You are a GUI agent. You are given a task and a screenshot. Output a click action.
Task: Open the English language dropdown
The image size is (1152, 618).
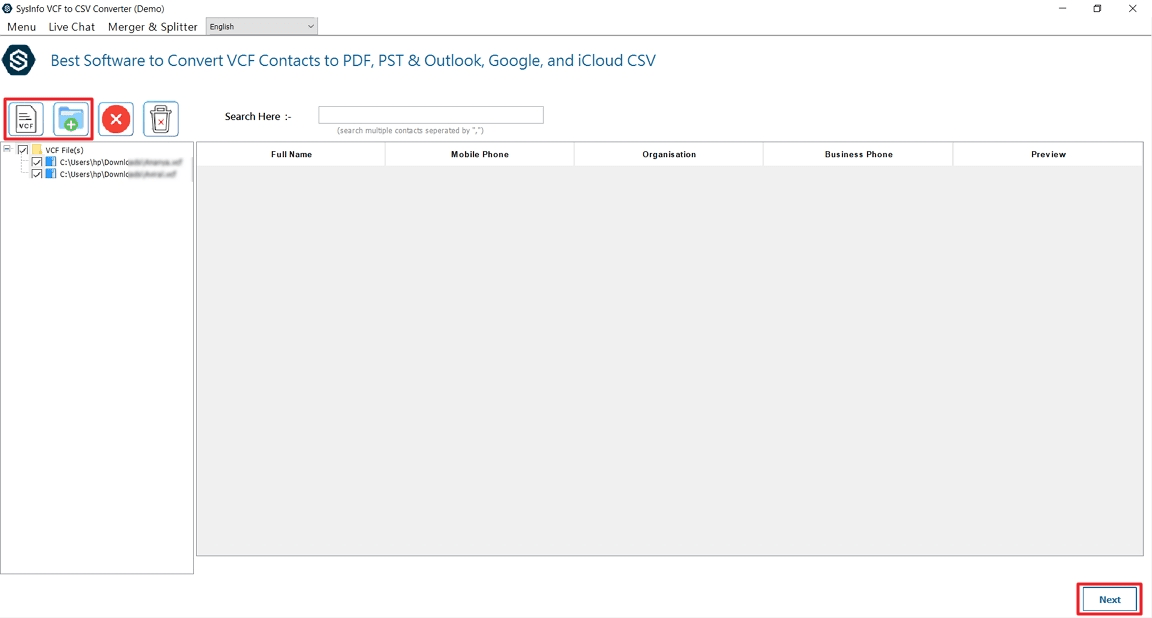[x=262, y=26]
